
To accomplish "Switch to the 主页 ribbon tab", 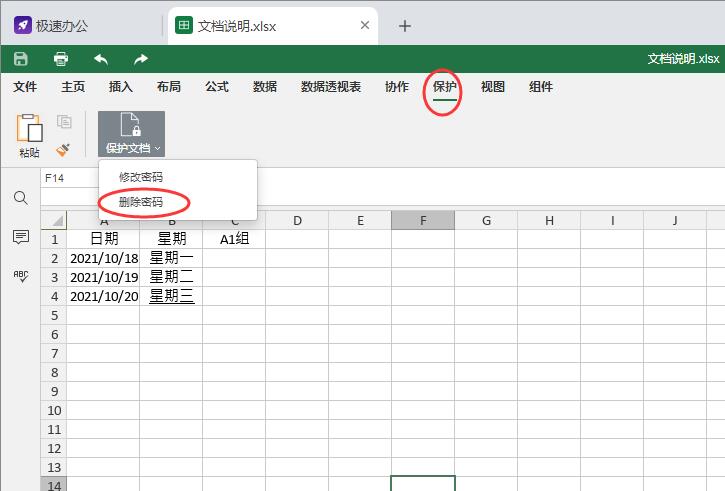I will (73, 86).
